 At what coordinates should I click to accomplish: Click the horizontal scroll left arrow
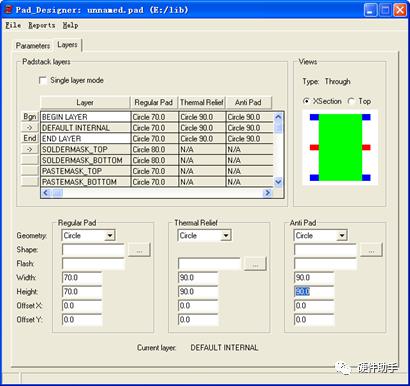(x=46, y=193)
